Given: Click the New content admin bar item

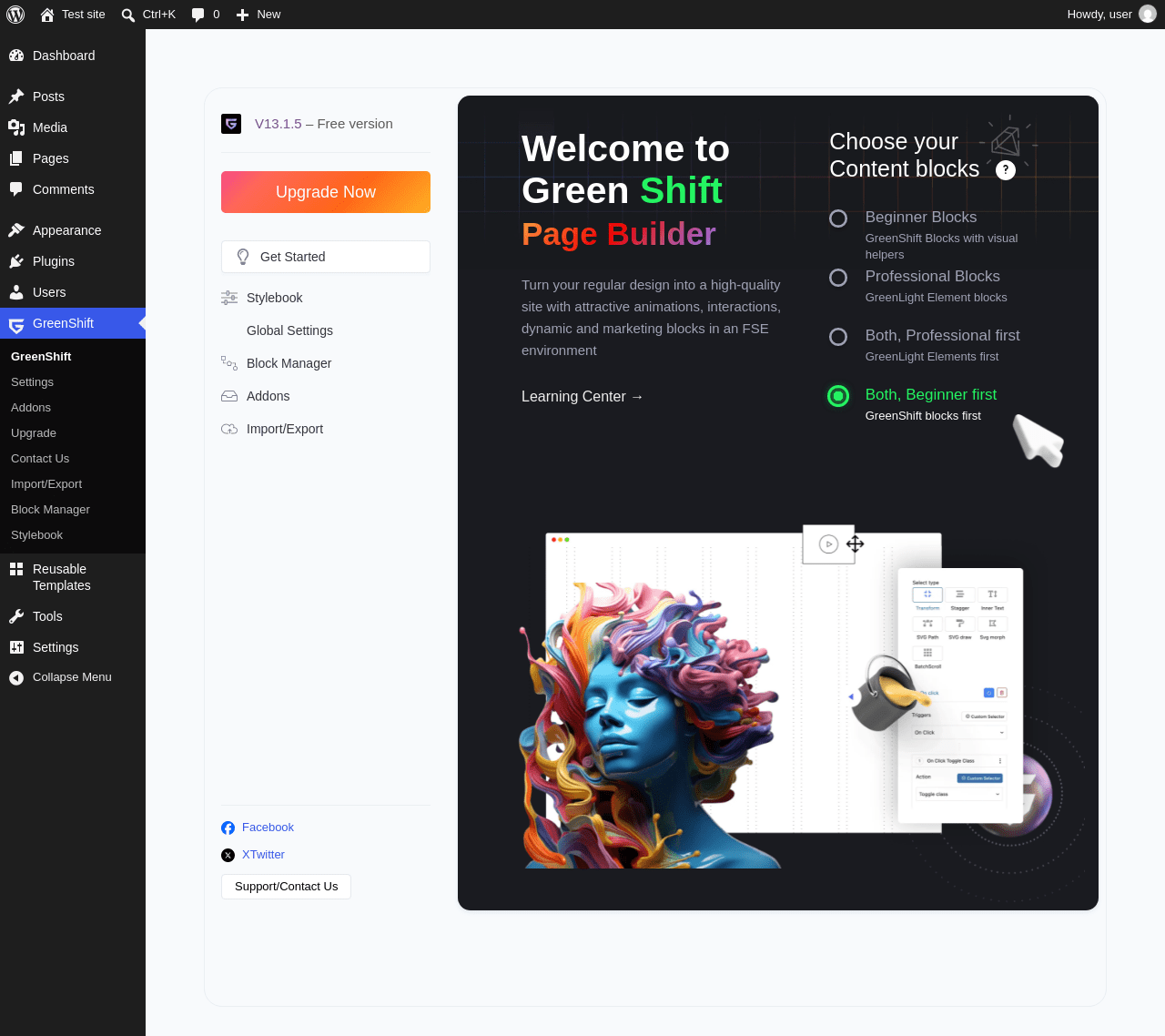Looking at the screenshot, I should click(258, 15).
